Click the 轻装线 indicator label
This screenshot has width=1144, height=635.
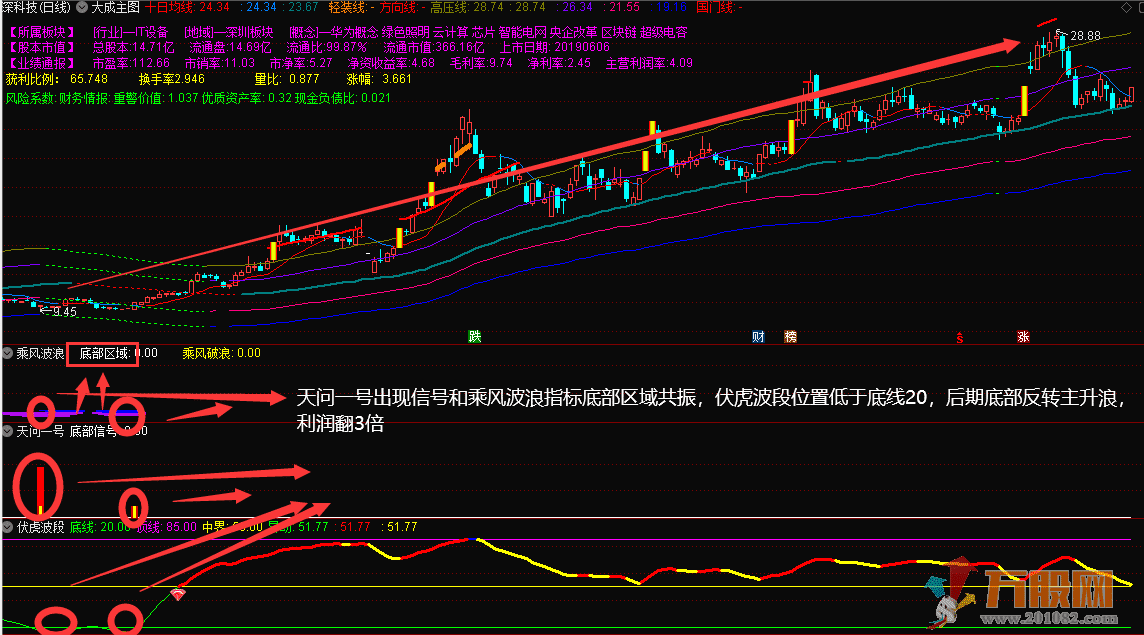point(352,7)
